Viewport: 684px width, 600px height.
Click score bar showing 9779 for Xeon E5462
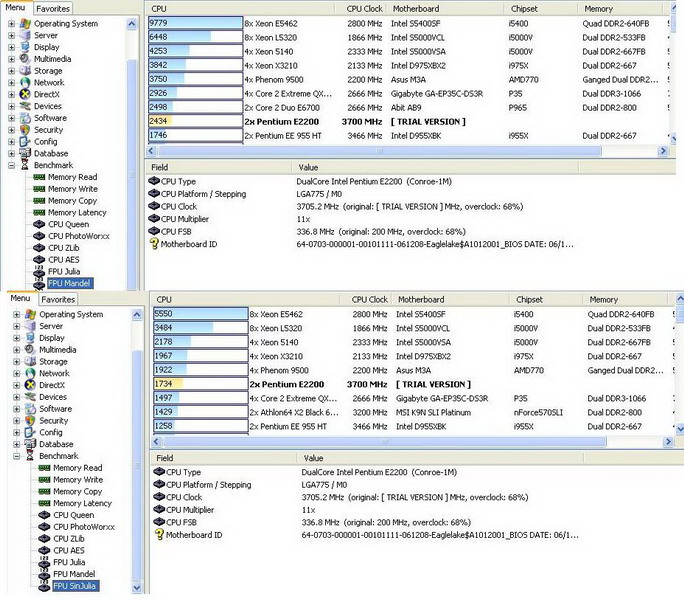pyautogui.click(x=195, y=23)
